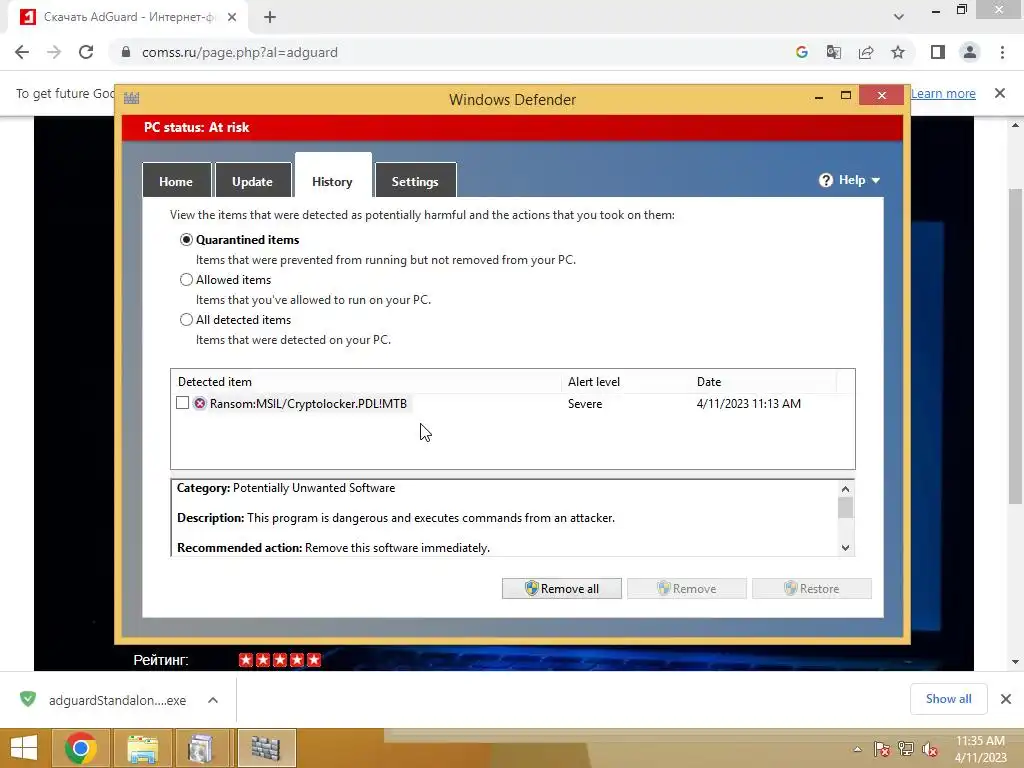This screenshot has height=768, width=1024.
Task: Close the downloads bar
Action: [x=1006, y=699]
